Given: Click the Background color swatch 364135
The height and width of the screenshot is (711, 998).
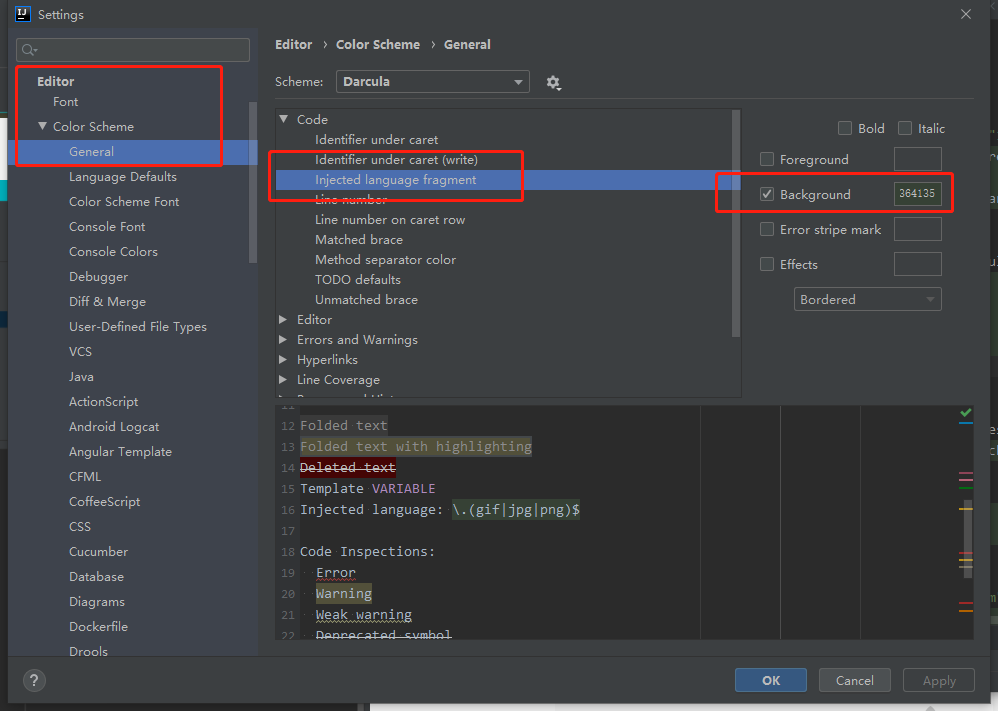Looking at the screenshot, I should (x=917, y=194).
